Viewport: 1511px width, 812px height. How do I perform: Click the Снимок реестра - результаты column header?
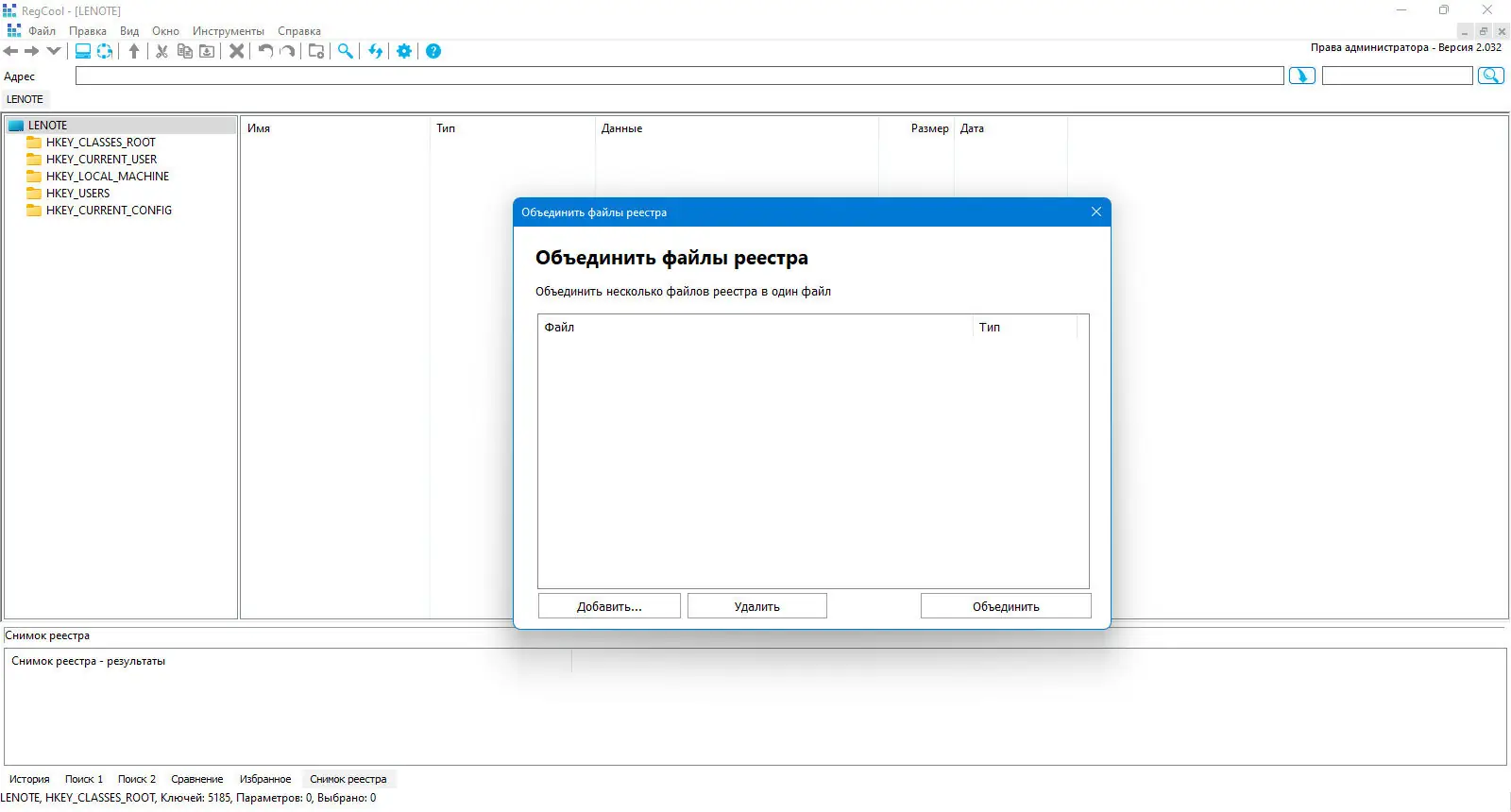[288, 661]
